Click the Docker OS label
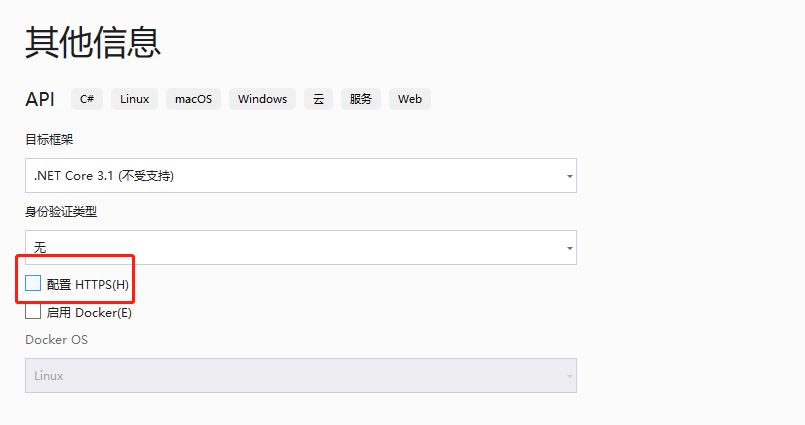805x425 pixels. click(56, 340)
